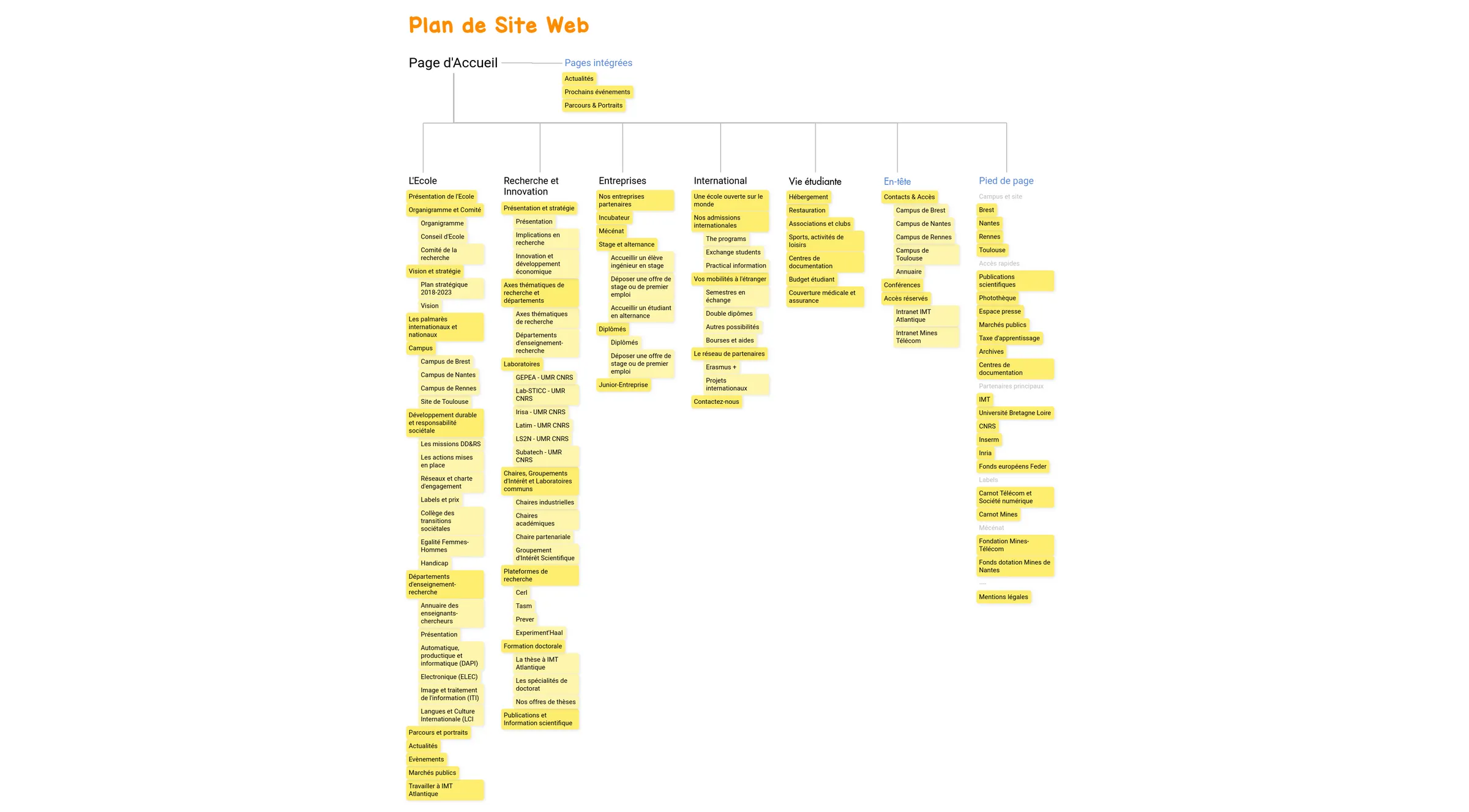Toggle visibility of 'Pages intégrées' block
Screen dimensions: 1469x812
point(597,62)
